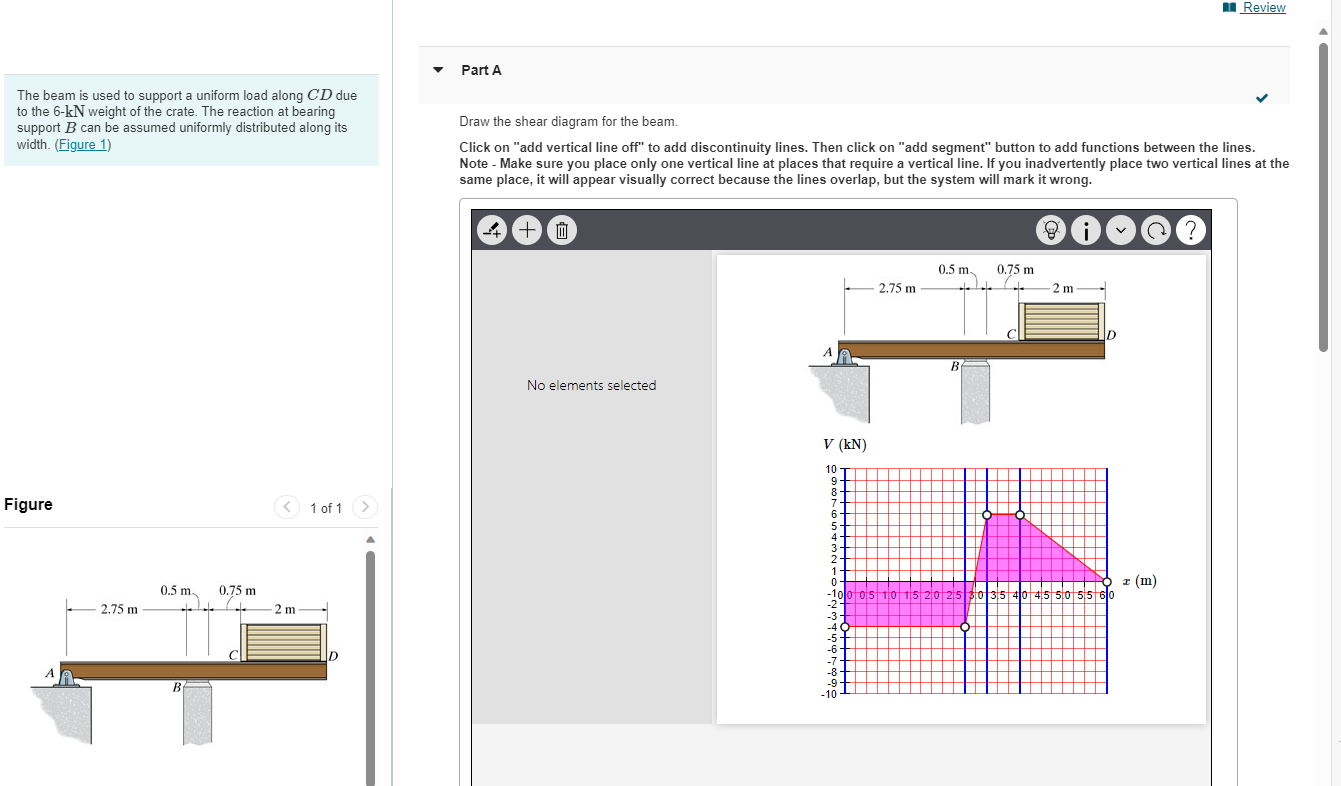Click the Figure panel heading
The height and width of the screenshot is (786, 1341).
29,504
